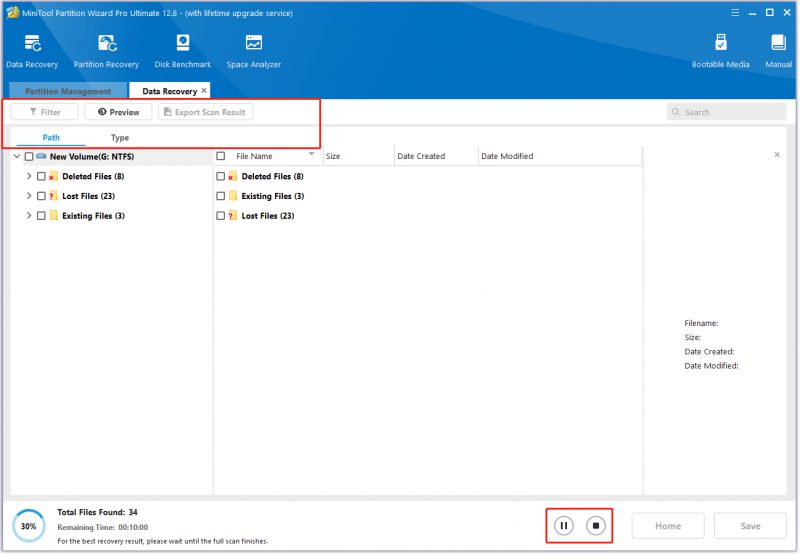The width and height of the screenshot is (800, 554).
Task: Switch to Type view tab
Action: tap(120, 138)
